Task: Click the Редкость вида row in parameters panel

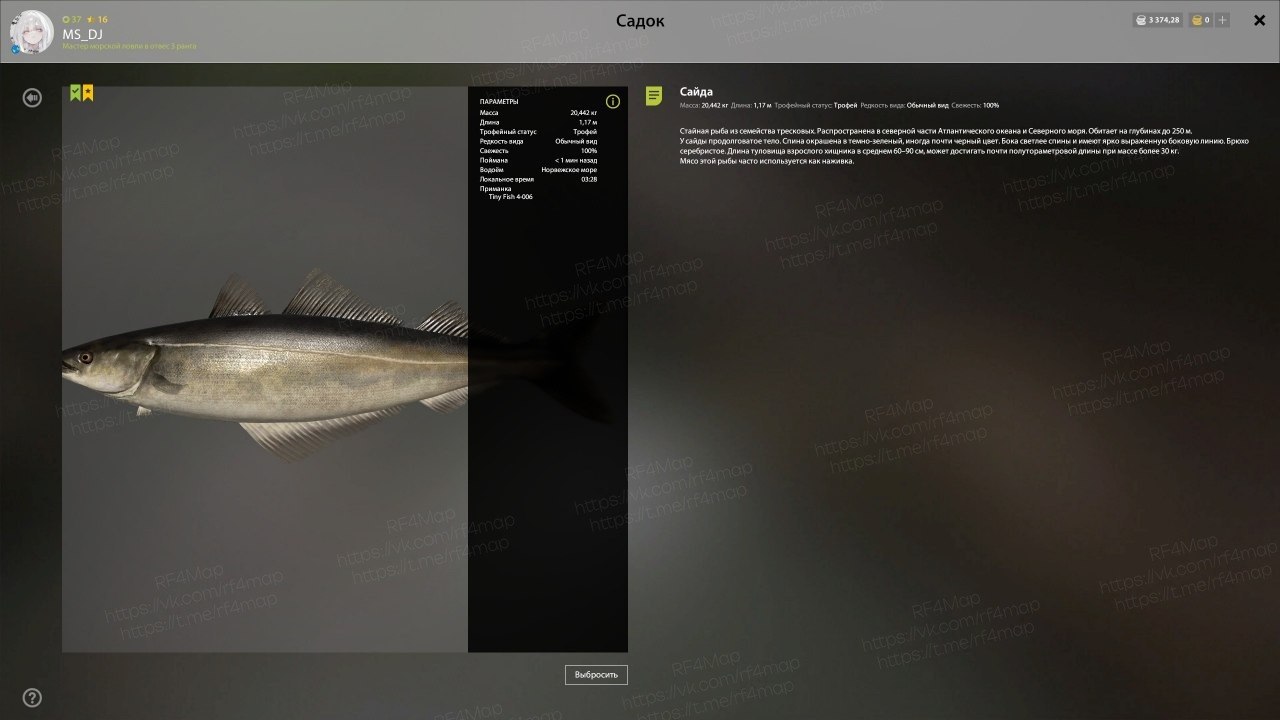Action: [x=538, y=141]
